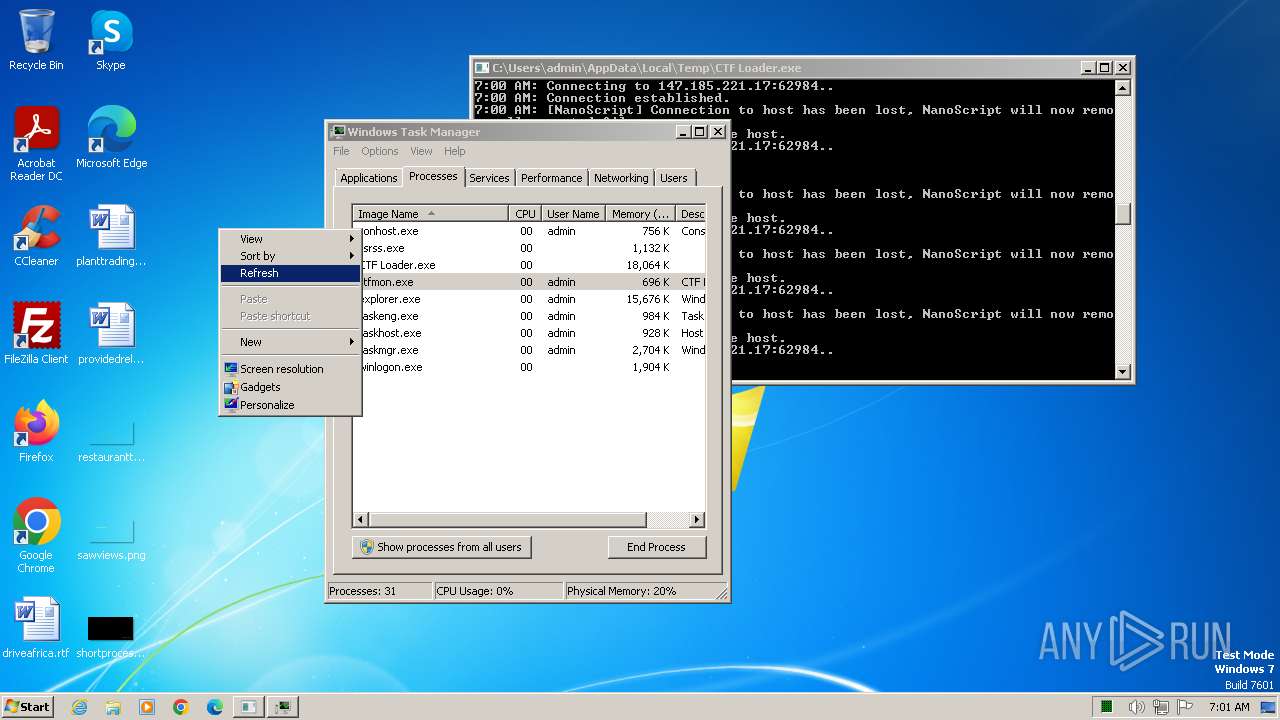Open Chrome from the taskbar
1280x720 pixels.
[181, 707]
